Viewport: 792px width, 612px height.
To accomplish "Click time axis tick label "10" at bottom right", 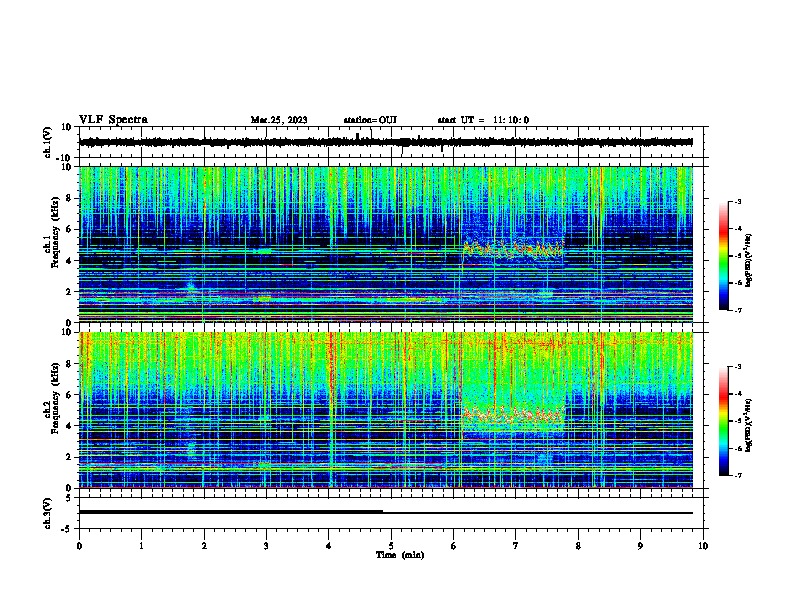I will 703,546.
